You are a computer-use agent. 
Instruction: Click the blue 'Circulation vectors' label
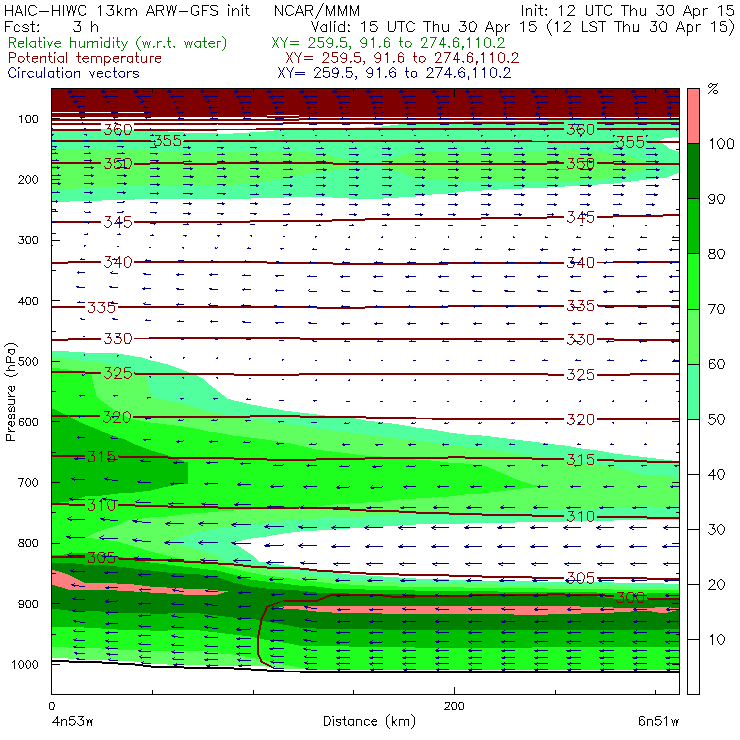pyautogui.click(x=74, y=73)
